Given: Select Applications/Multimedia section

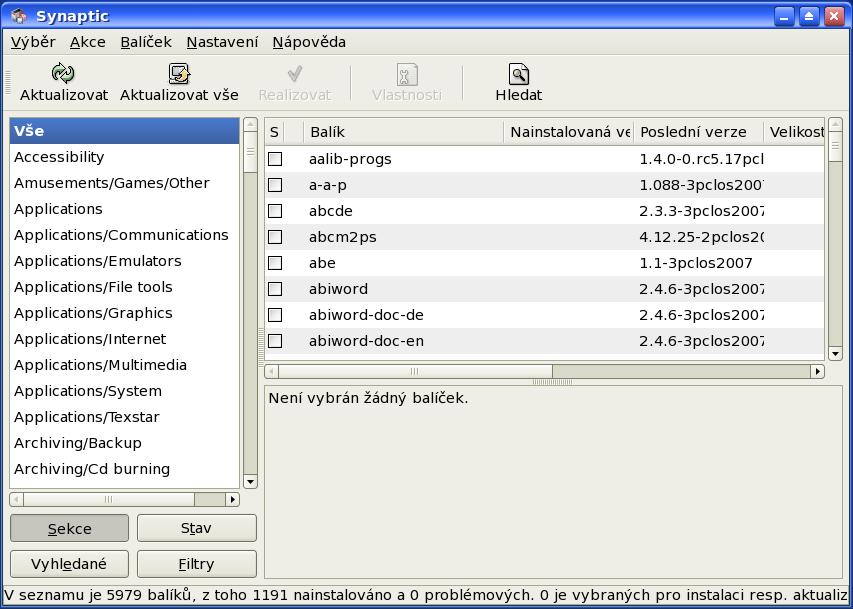Looking at the screenshot, I should coord(125,365).
